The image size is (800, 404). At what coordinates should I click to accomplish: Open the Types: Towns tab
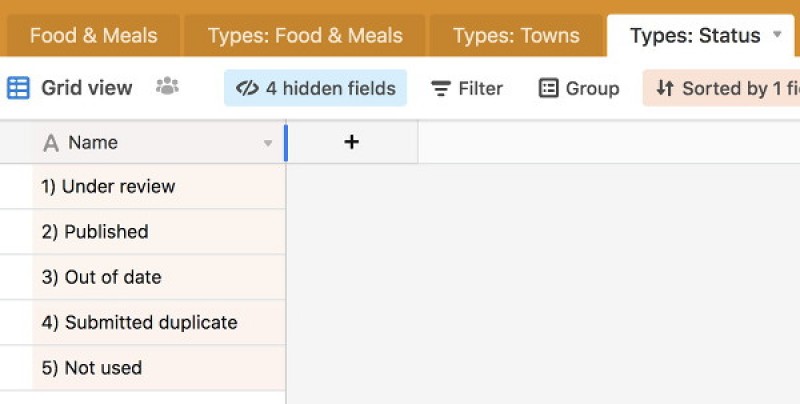coord(516,36)
